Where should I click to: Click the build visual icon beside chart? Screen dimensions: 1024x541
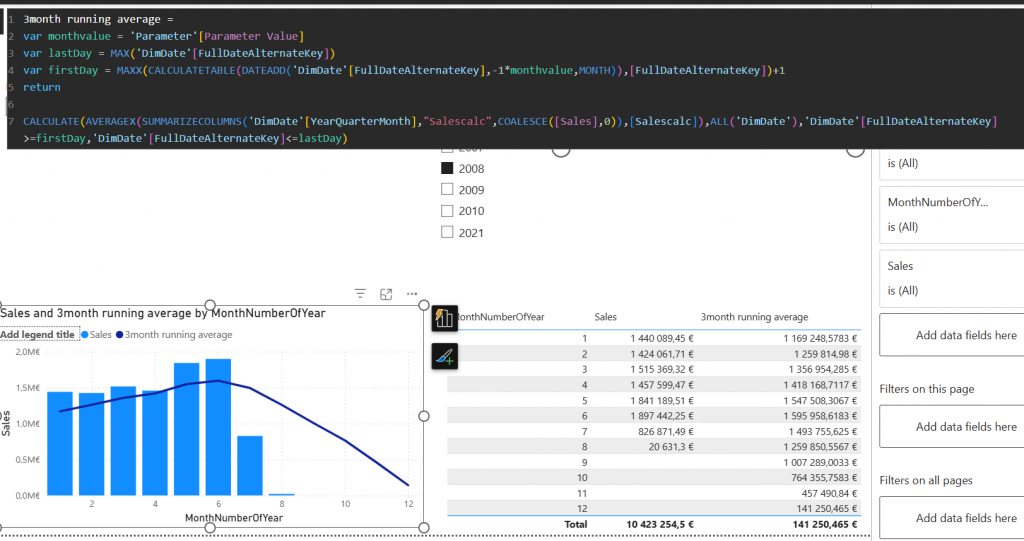[x=444, y=318]
